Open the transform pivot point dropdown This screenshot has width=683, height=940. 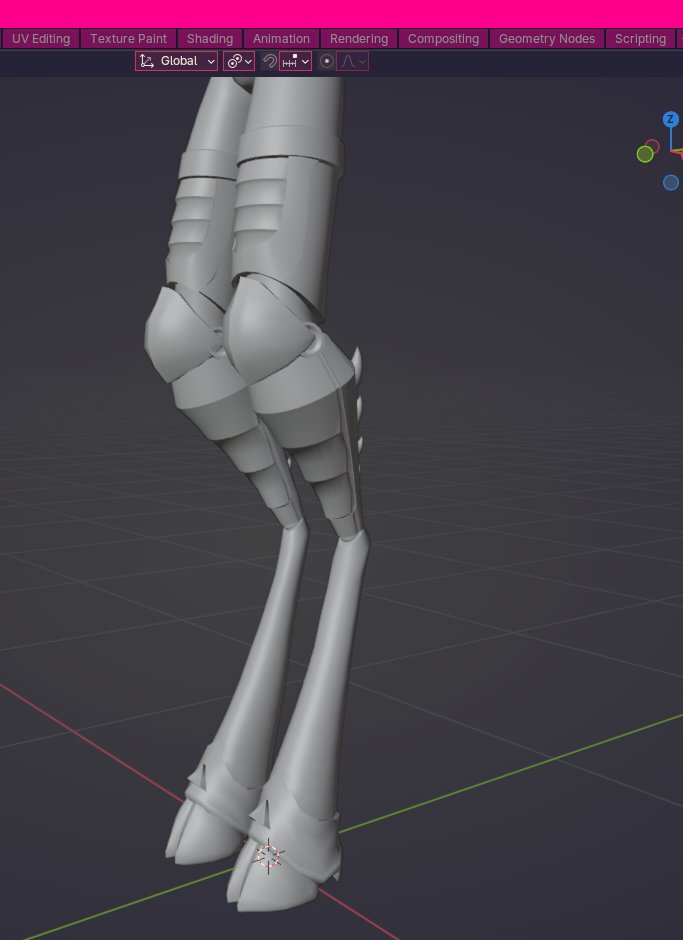(239, 61)
